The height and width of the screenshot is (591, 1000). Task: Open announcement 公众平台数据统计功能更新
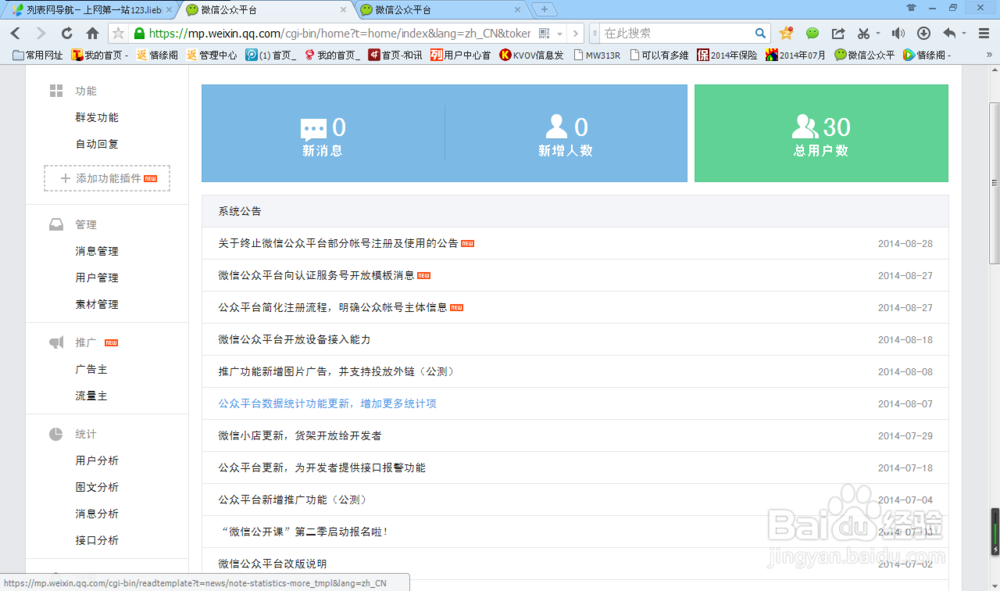[x=327, y=404]
